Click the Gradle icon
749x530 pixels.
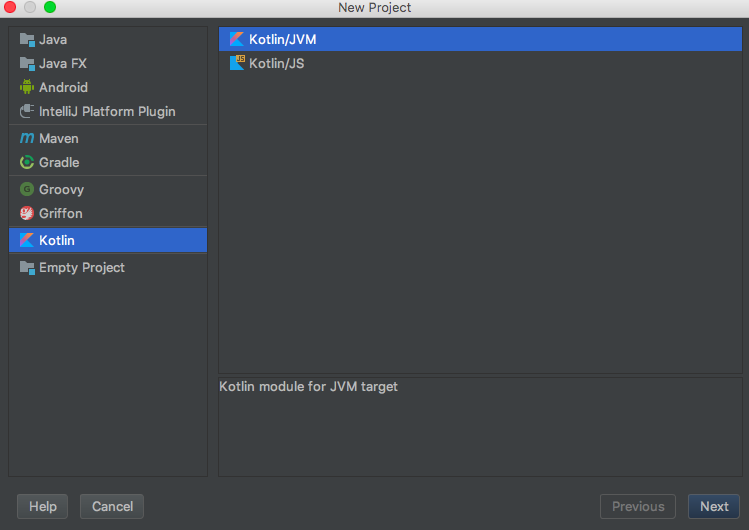[x=27, y=162]
